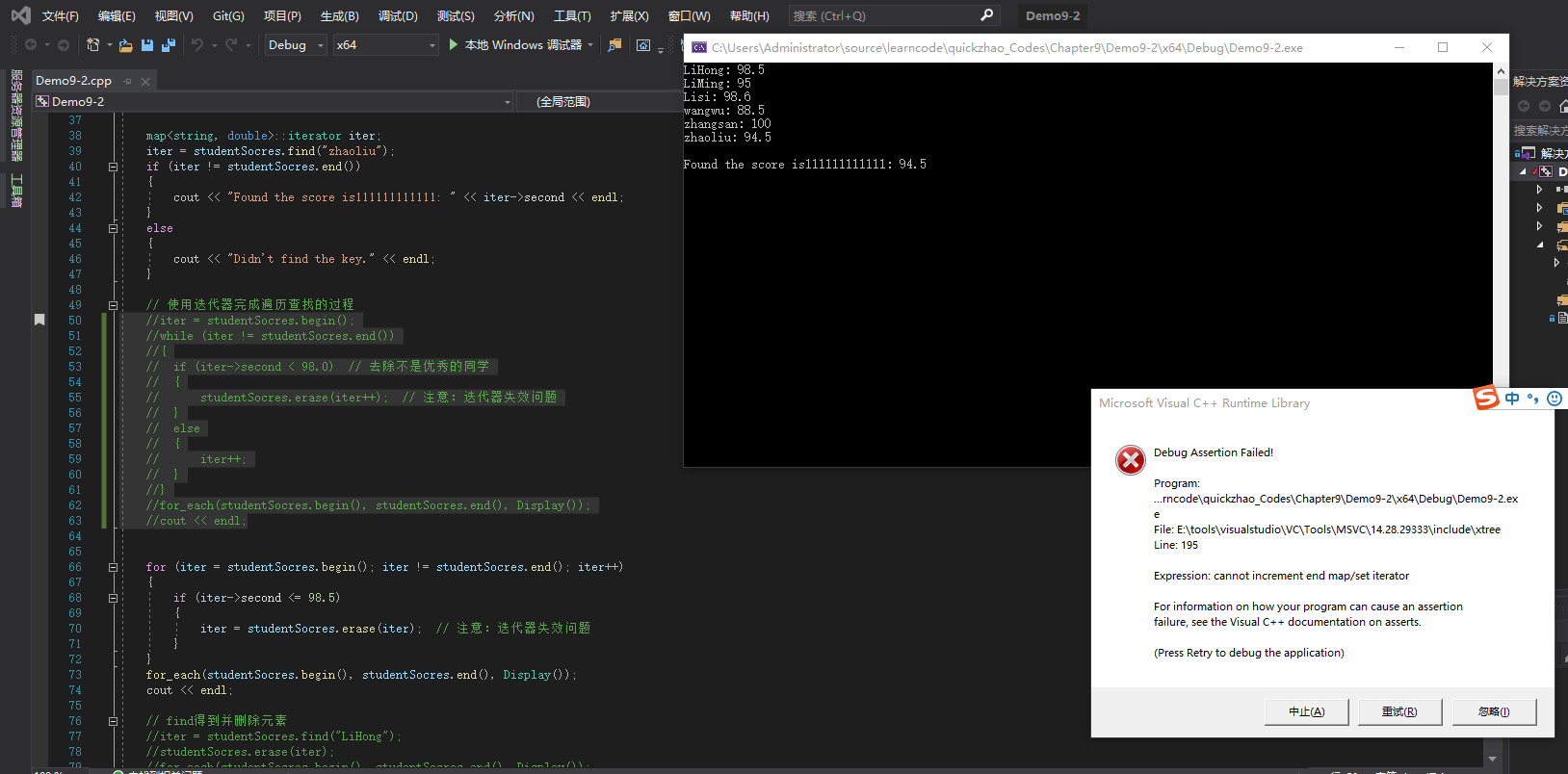Open the 工具(T) menu

pyautogui.click(x=572, y=16)
